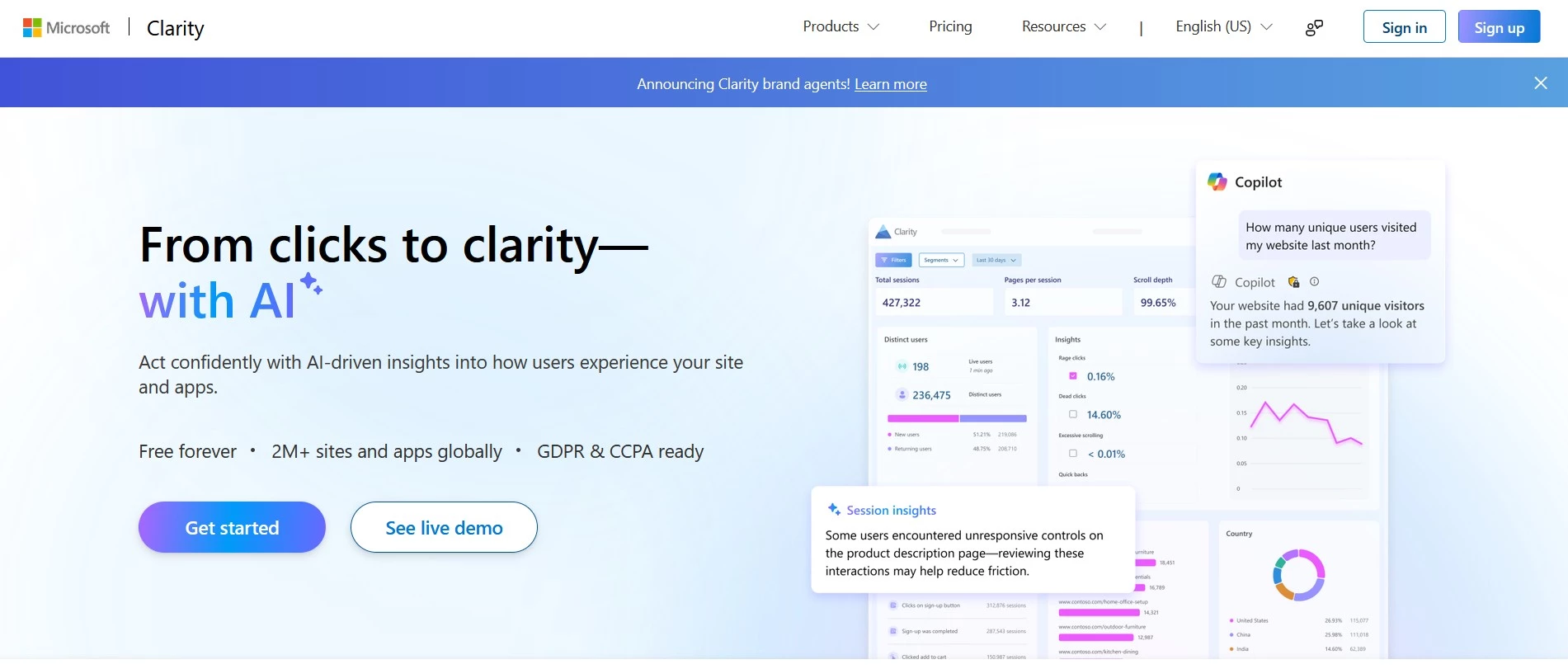Image resolution: width=1568 pixels, height=669 pixels.
Task: Click the info icon next to Copilot reply
Action: click(1315, 281)
